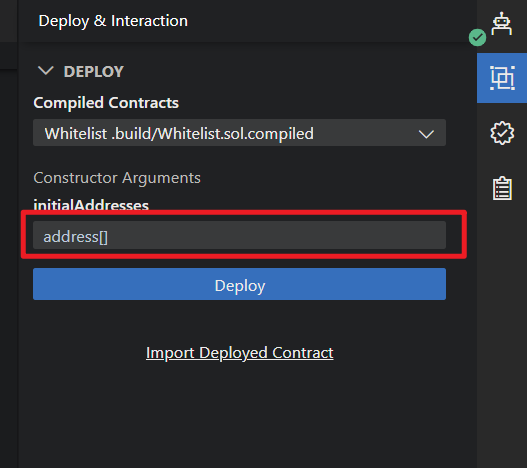
Task: Click the dropdown arrow beside Whitelist.sol.compiled
Action: coord(426,134)
